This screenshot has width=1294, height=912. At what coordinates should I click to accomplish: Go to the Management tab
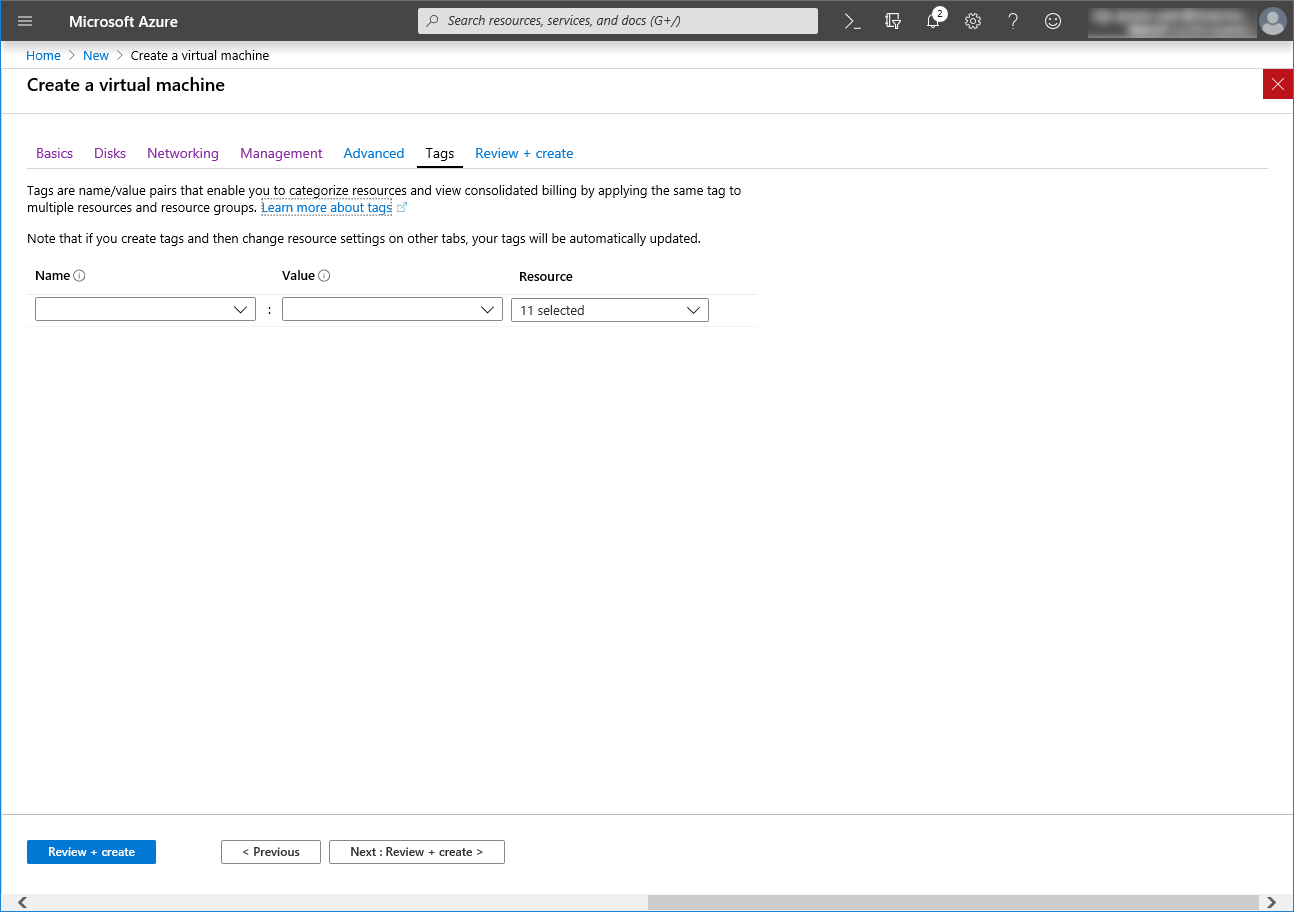281,153
